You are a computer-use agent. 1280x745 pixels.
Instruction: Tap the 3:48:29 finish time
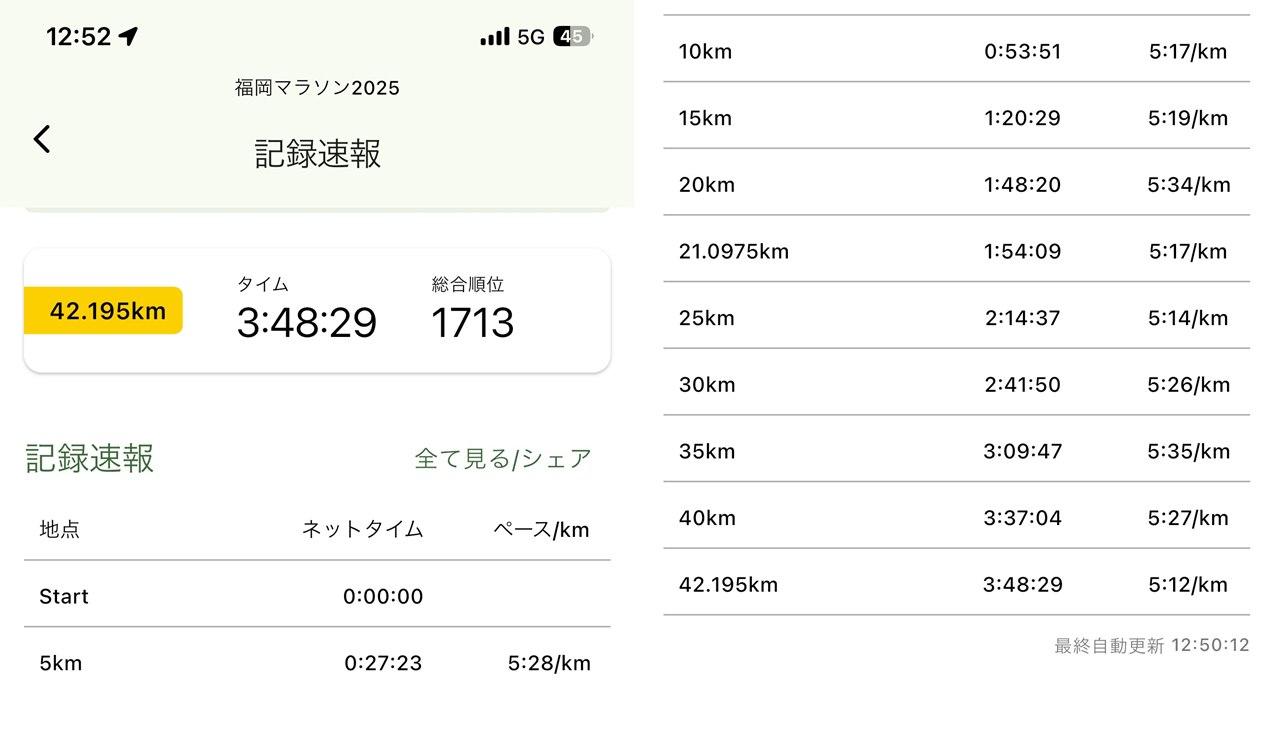(x=306, y=323)
